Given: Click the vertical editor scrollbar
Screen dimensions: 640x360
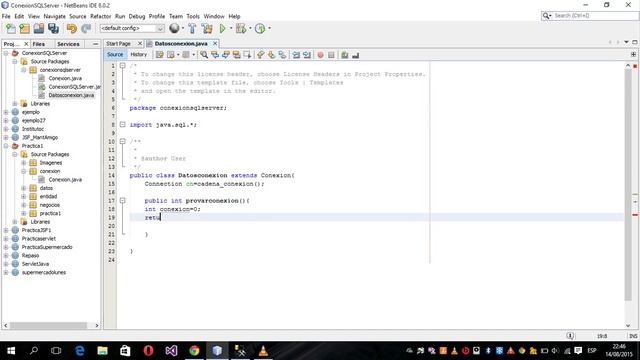Looking at the screenshot, I should click(x=628, y=184).
